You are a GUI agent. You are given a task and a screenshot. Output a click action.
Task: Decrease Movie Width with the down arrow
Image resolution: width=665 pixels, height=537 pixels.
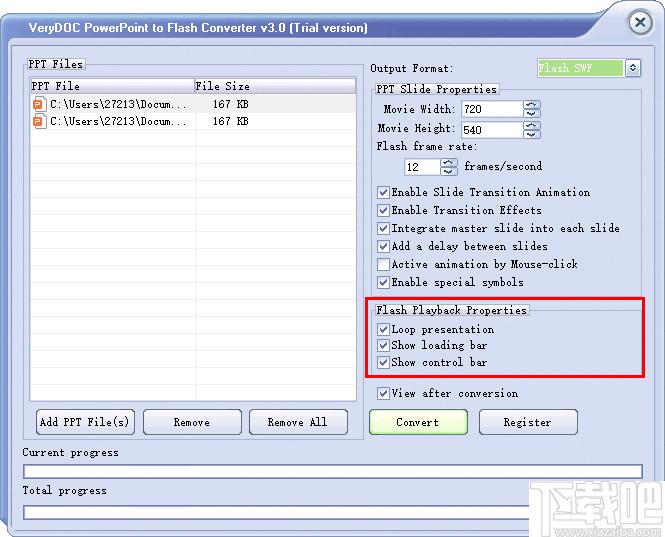[531, 113]
